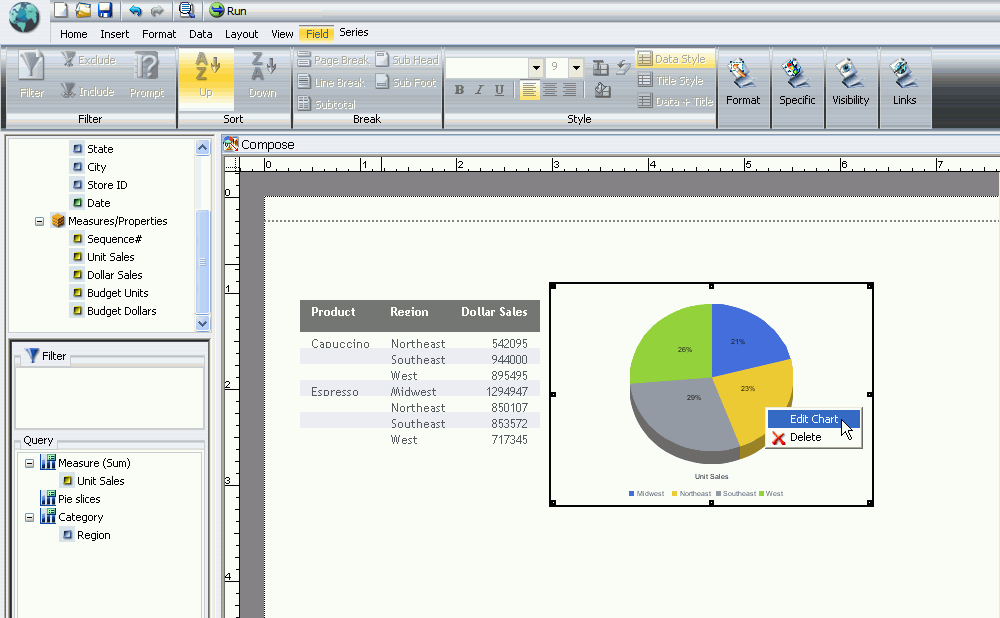Toggle bold formatting
Screen dimensions: 1000x618
pyautogui.click(x=459, y=90)
